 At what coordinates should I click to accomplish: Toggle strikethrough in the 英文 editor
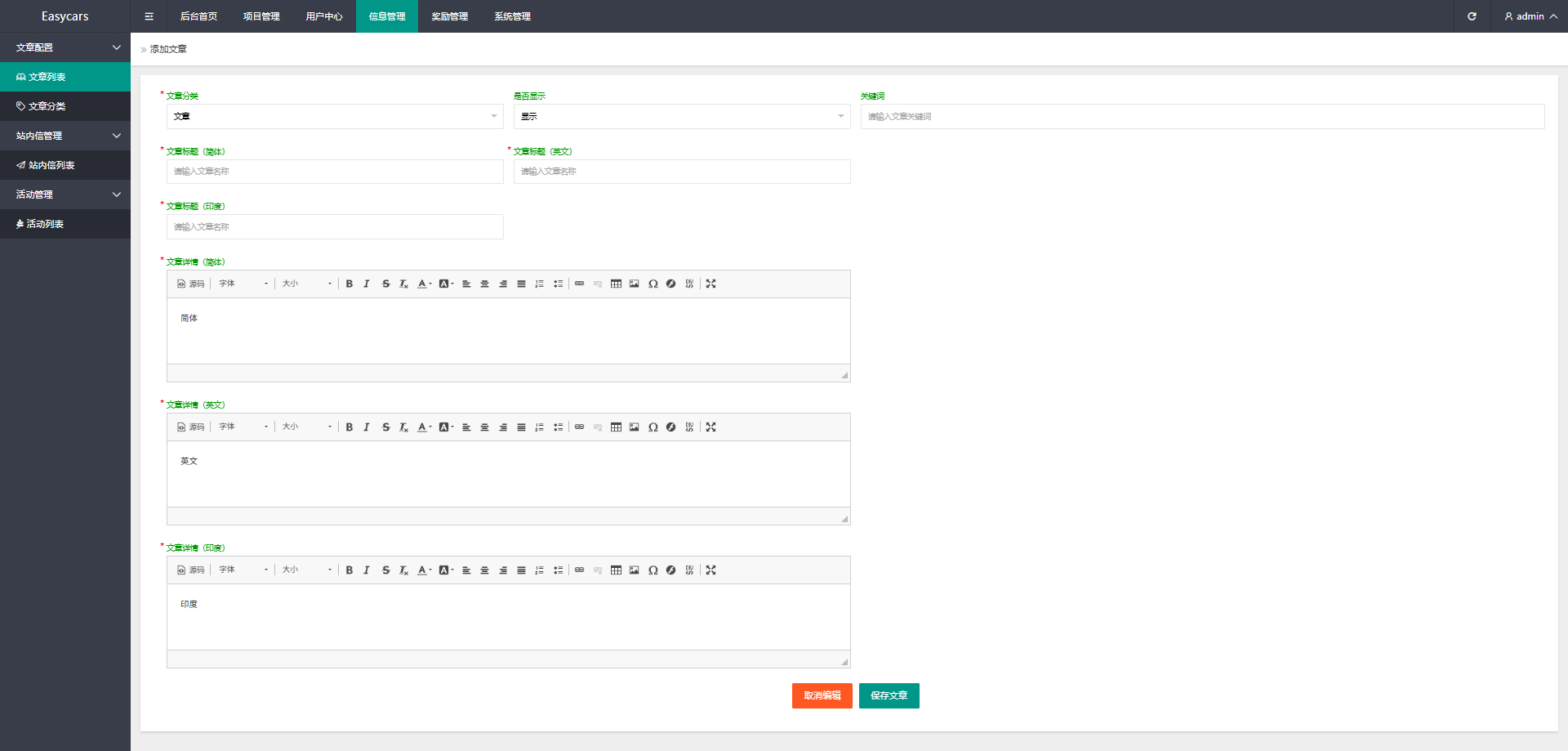click(x=385, y=427)
